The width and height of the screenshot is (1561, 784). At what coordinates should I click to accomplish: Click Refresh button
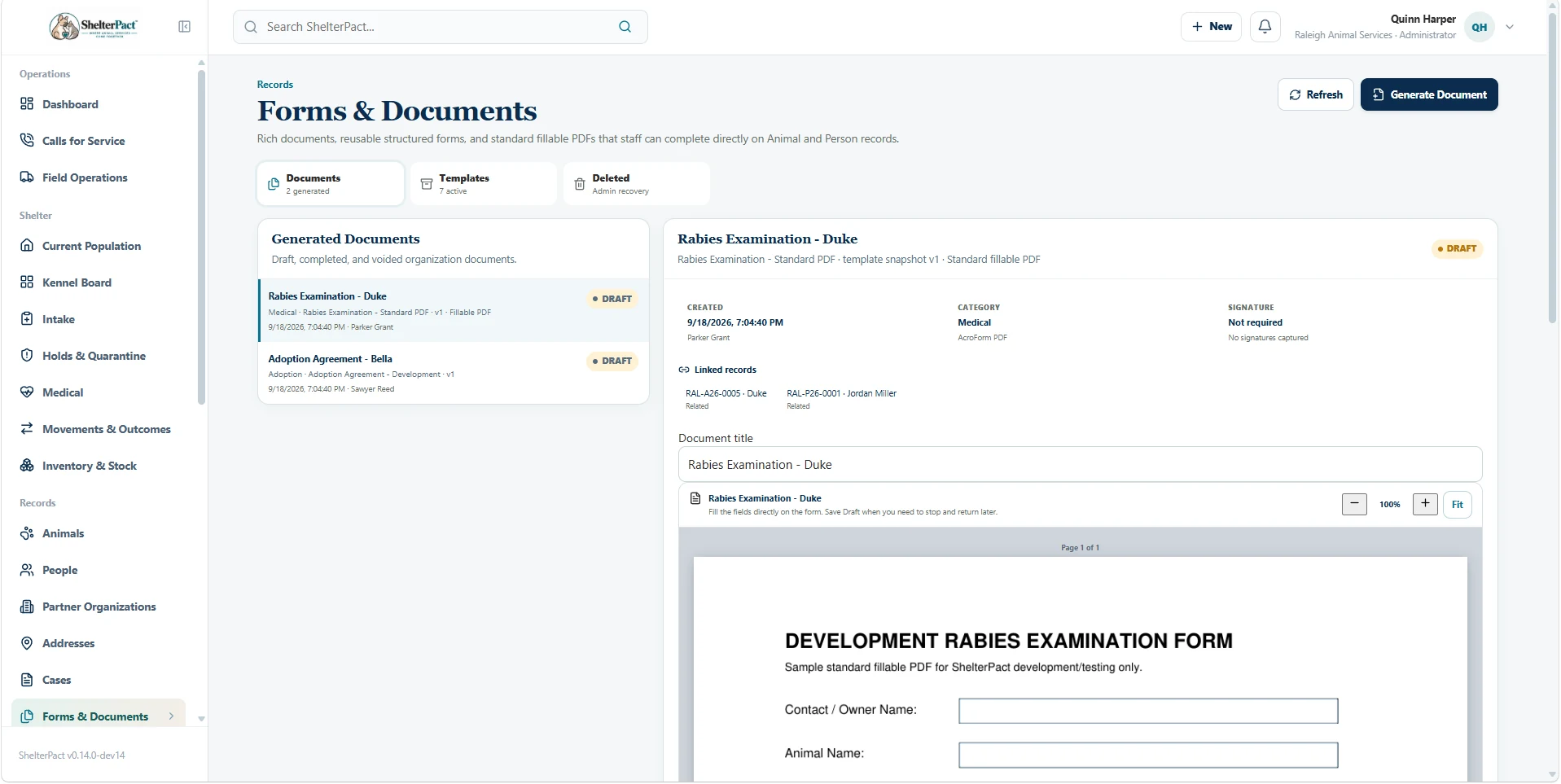click(1316, 94)
